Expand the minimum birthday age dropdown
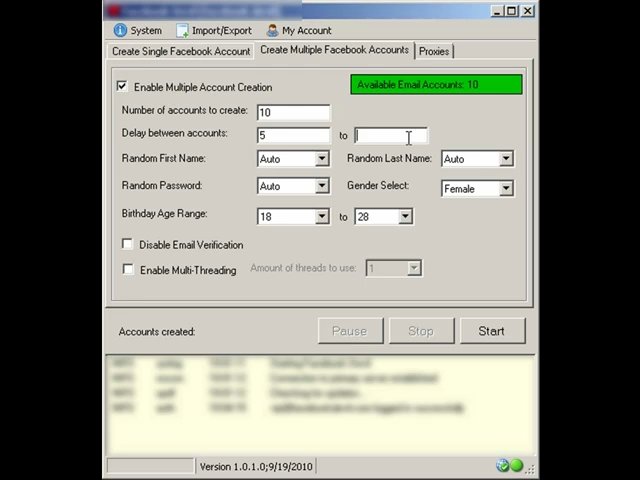This screenshot has width=640, height=480. [322, 216]
